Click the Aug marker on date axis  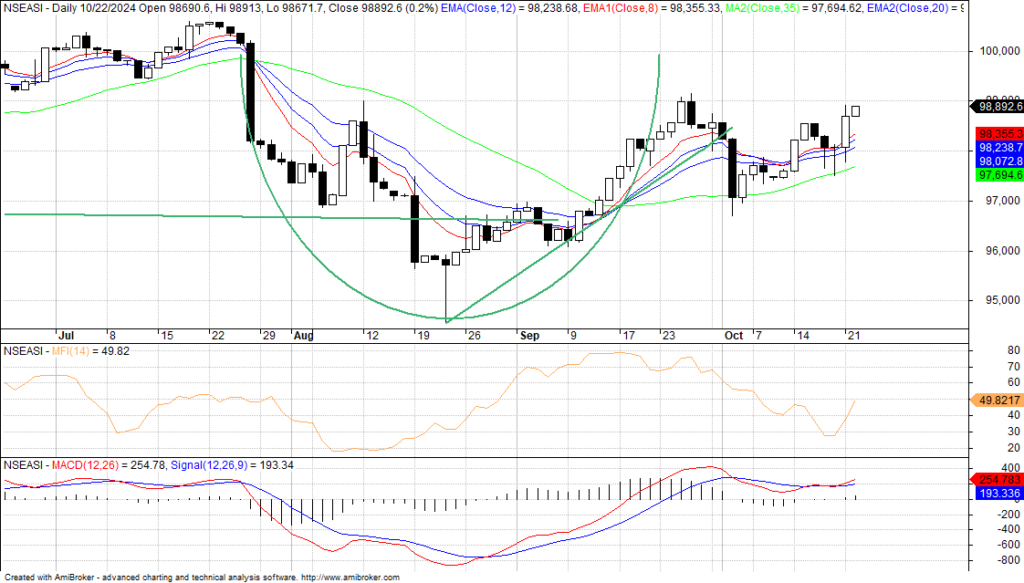pos(303,335)
